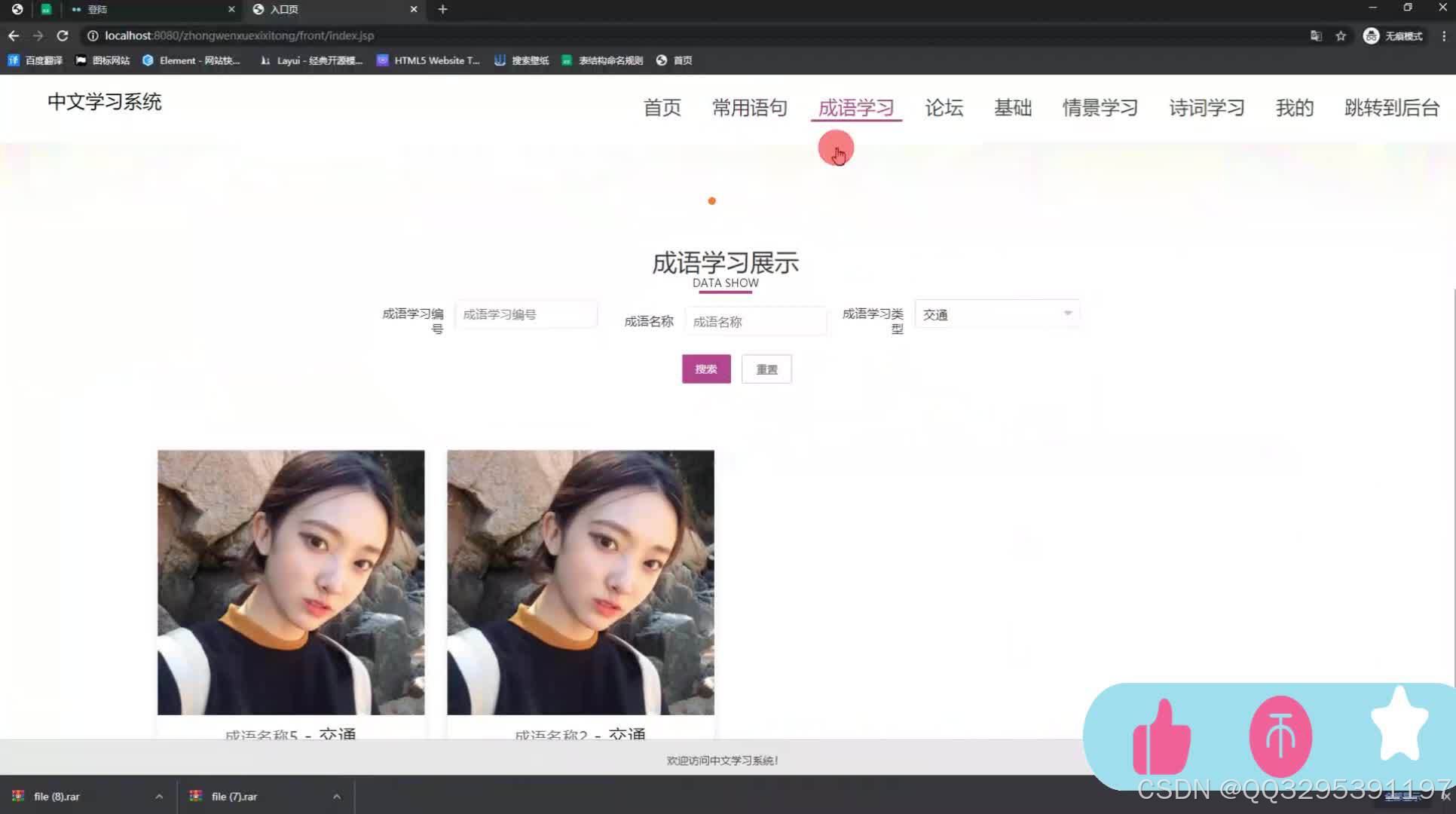Reload the page with the refresh icon

[x=63, y=35]
